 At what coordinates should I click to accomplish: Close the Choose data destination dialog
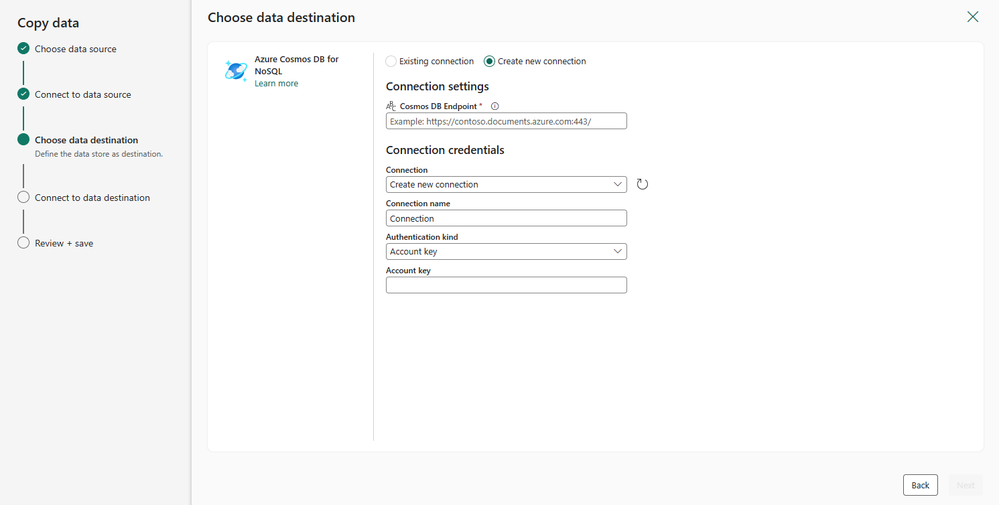[973, 17]
